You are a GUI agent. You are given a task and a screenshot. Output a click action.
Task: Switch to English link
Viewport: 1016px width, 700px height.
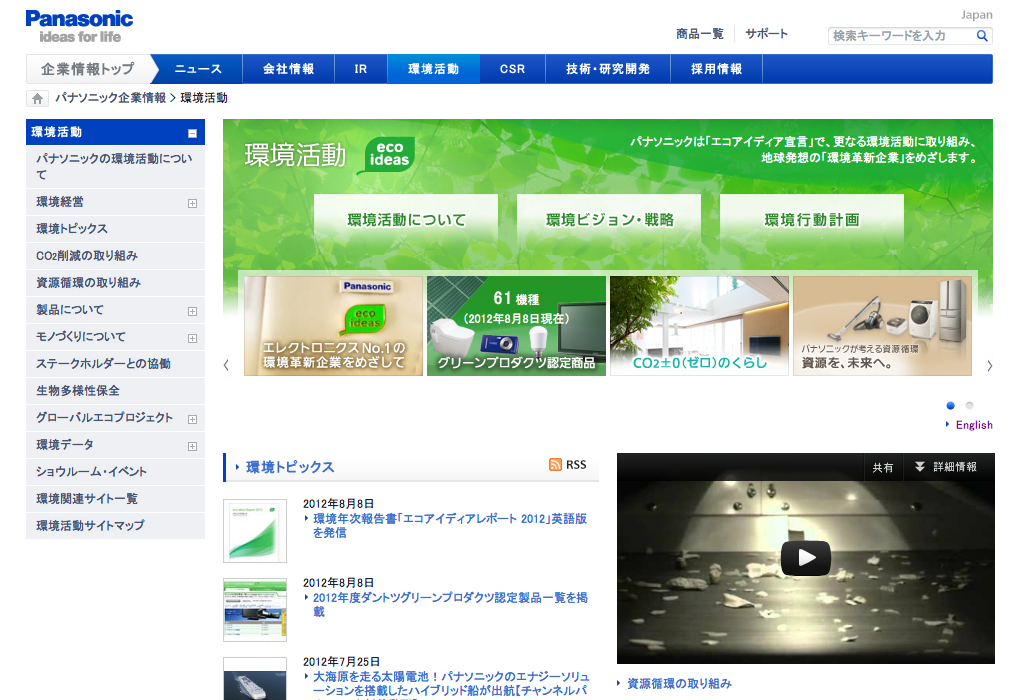[974, 425]
